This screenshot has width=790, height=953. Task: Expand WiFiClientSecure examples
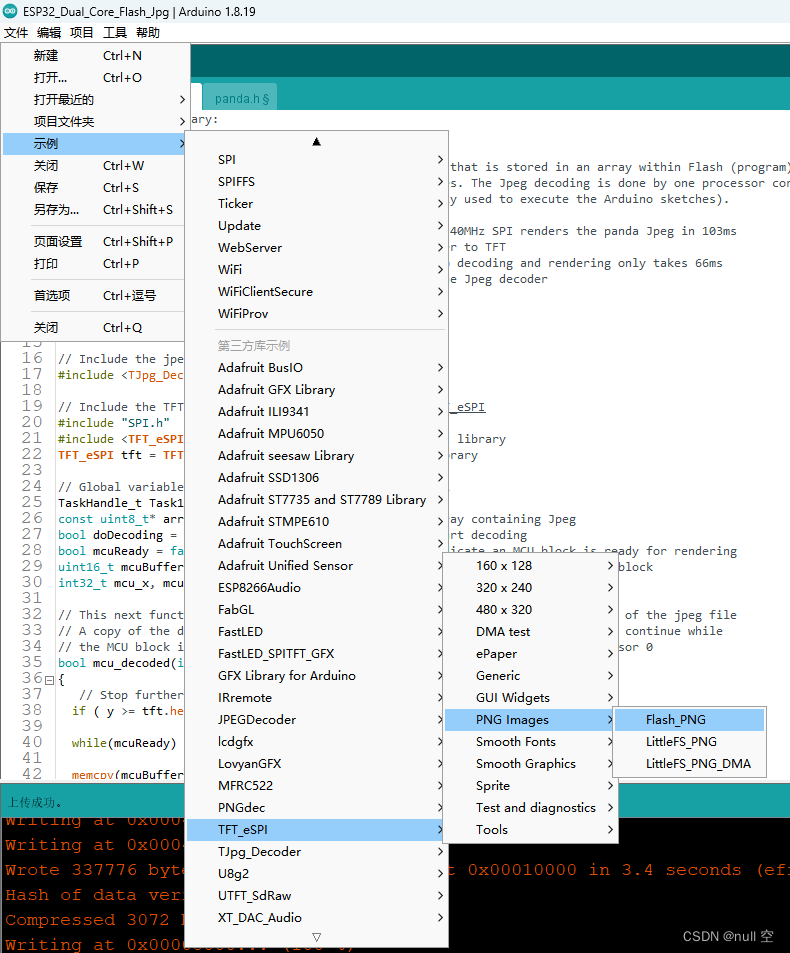coord(317,292)
